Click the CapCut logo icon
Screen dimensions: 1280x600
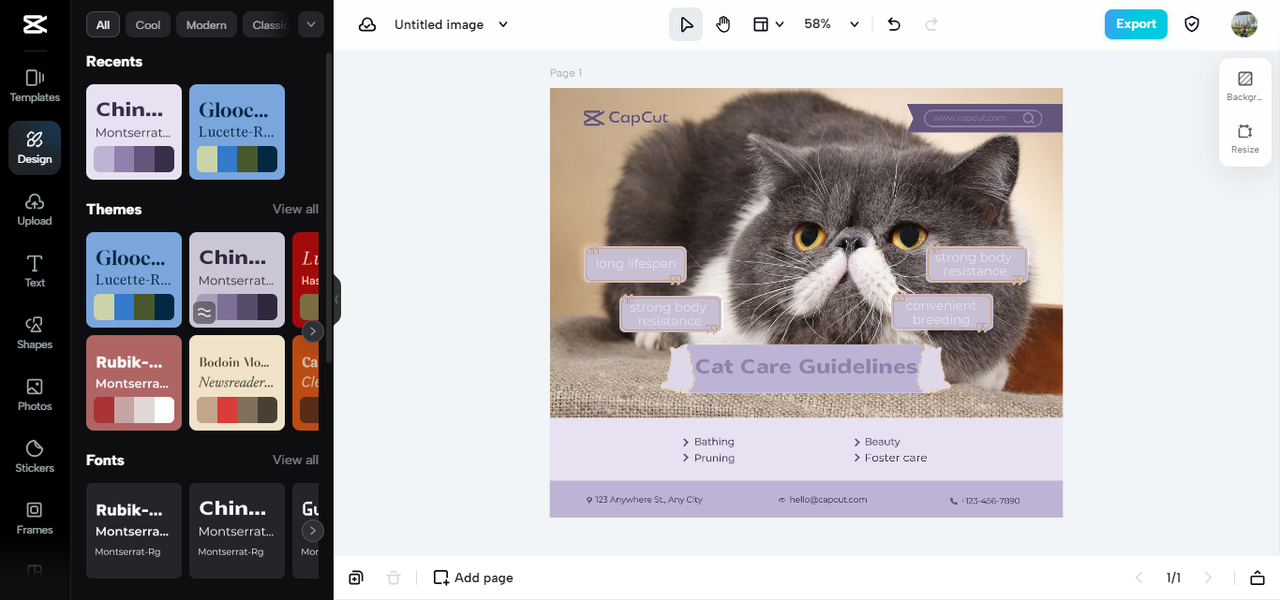(x=34, y=24)
